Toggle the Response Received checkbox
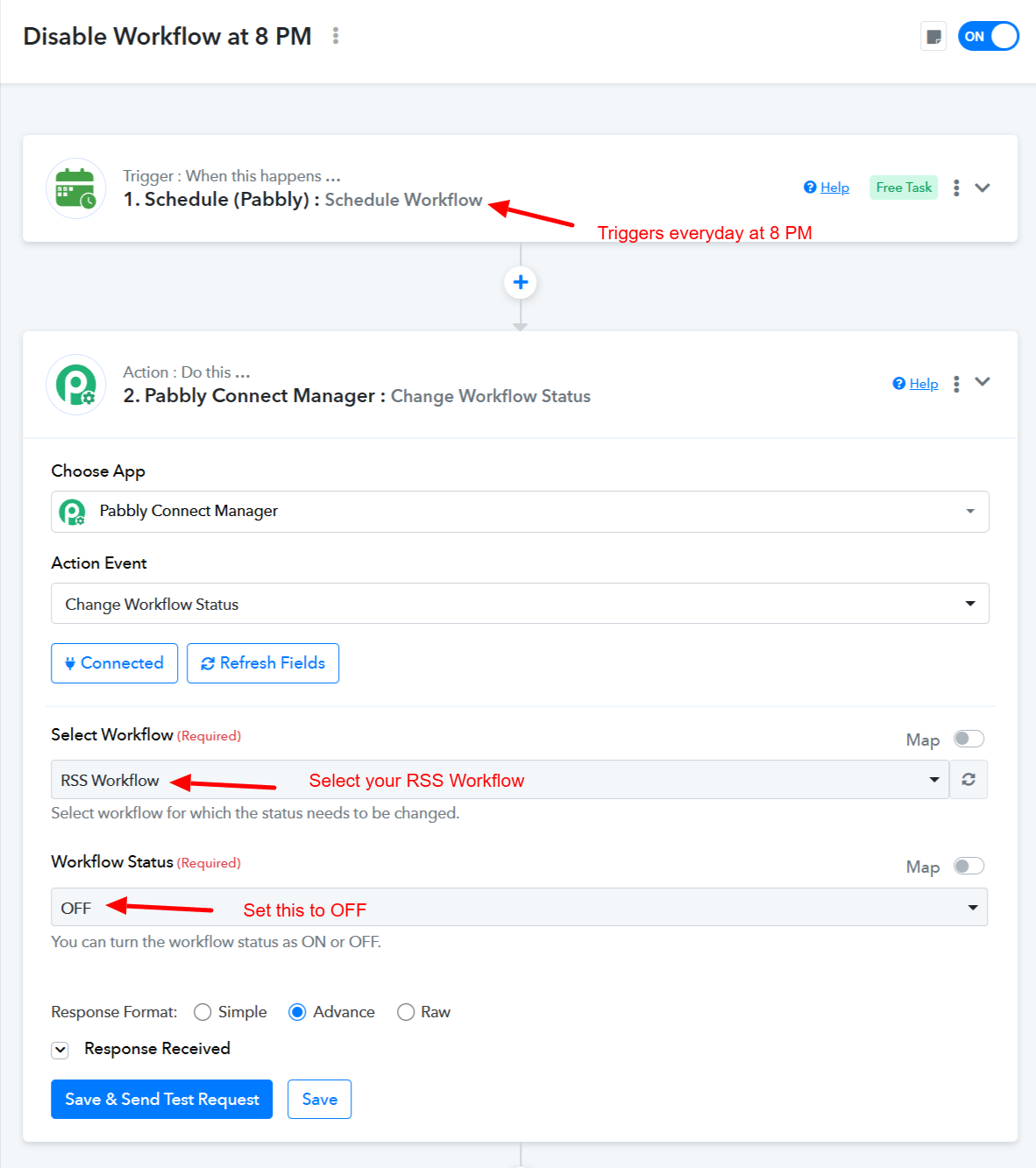Image resolution: width=1036 pixels, height=1168 pixels. 60,1050
